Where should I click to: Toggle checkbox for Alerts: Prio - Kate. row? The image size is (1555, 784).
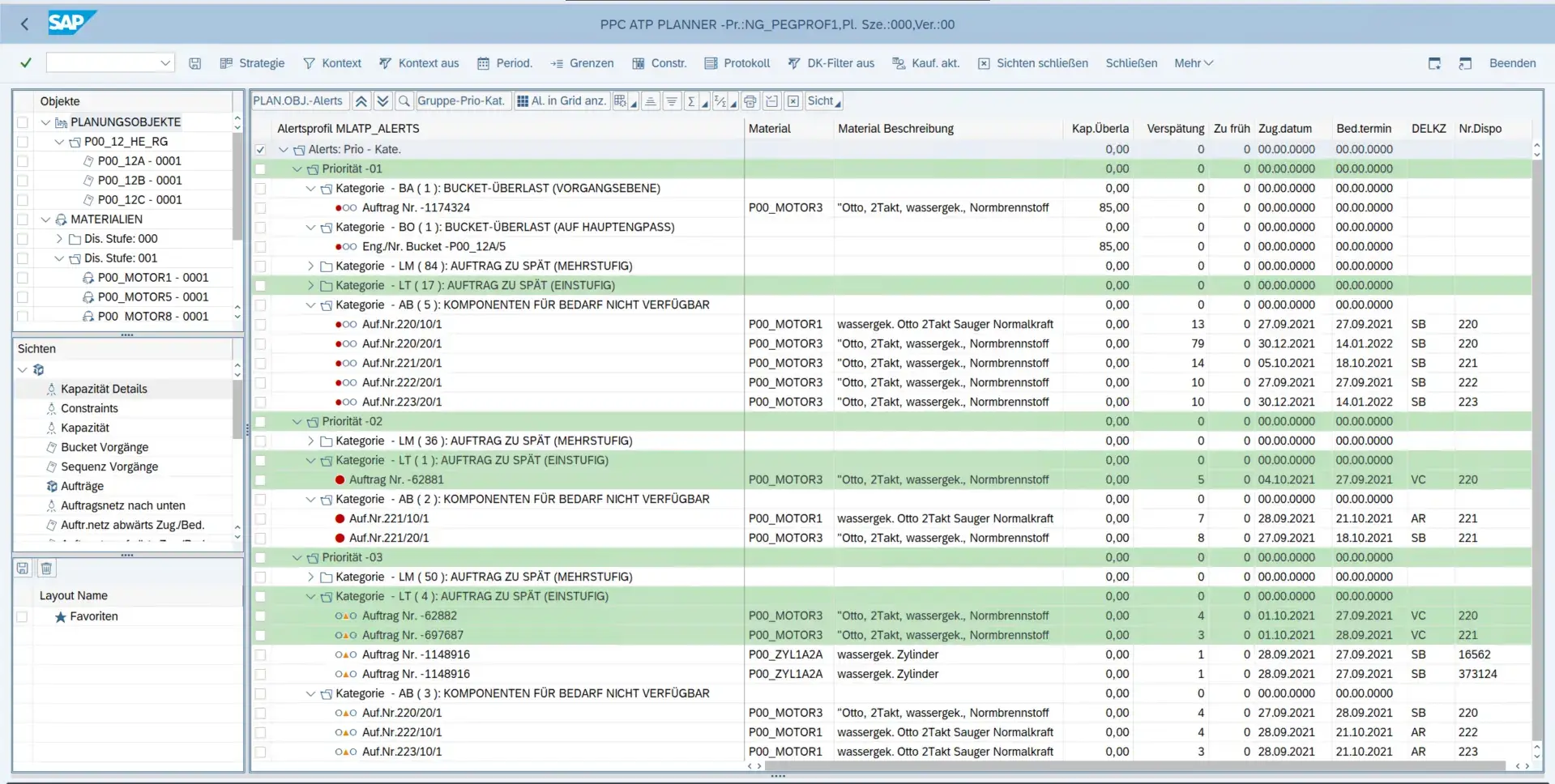click(260, 150)
